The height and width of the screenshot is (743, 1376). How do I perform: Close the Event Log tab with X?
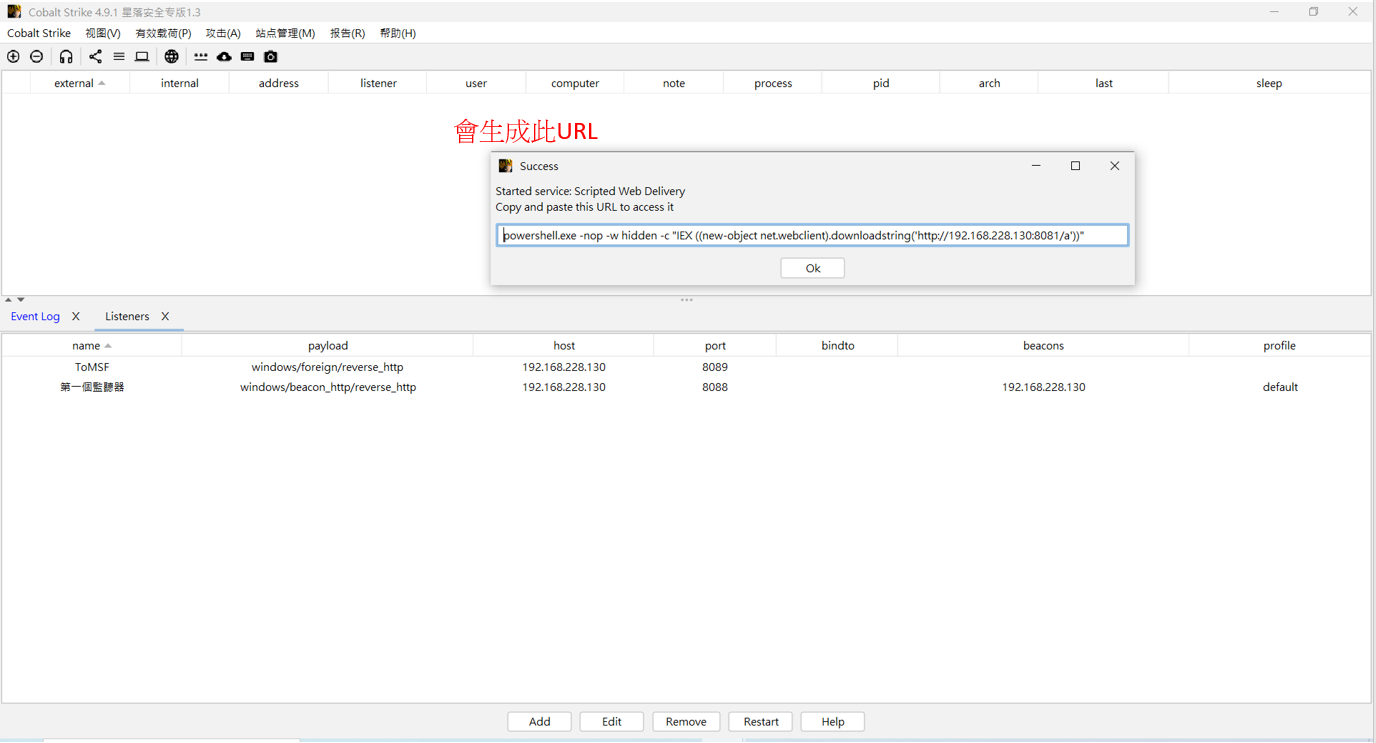coord(76,316)
